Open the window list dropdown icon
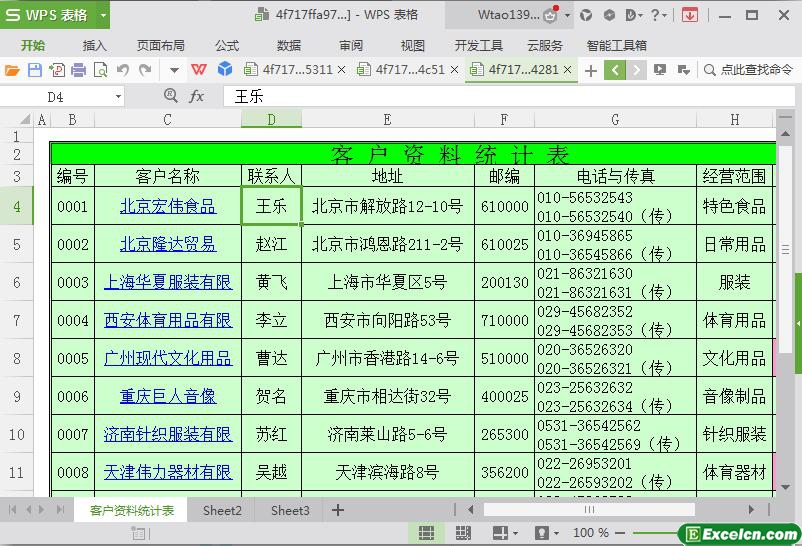This screenshot has width=802, height=546. [x=683, y=70]
